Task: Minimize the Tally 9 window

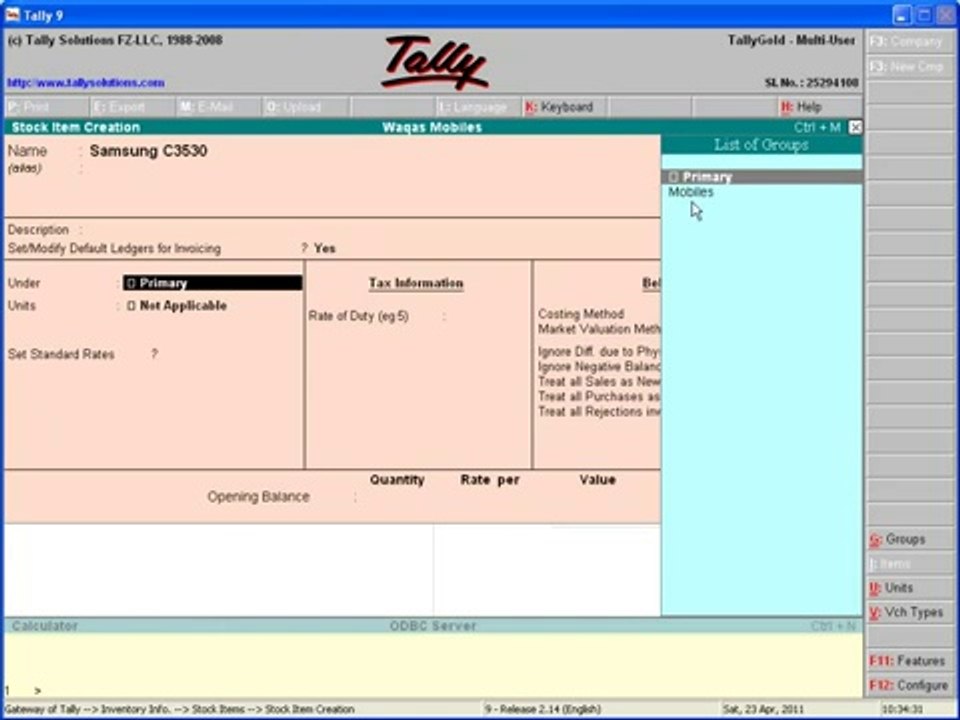Action: click(x=901, y=15)
